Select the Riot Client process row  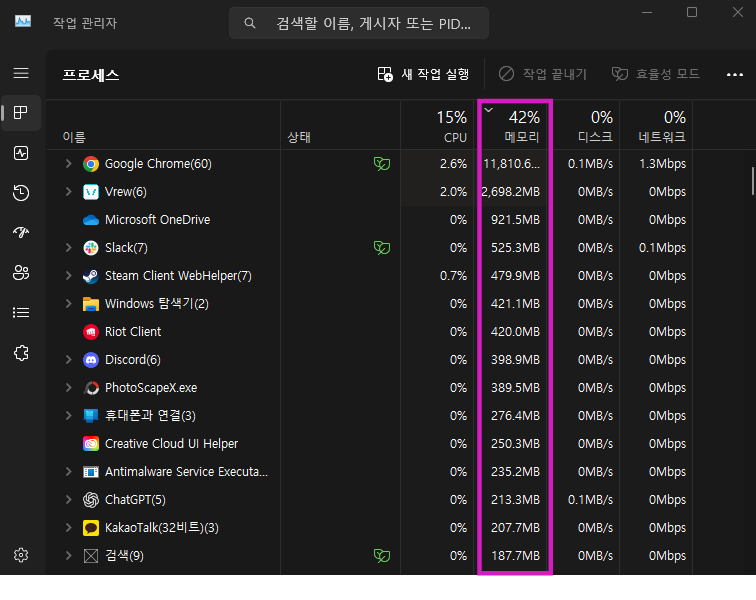click(x=370, y=332)
